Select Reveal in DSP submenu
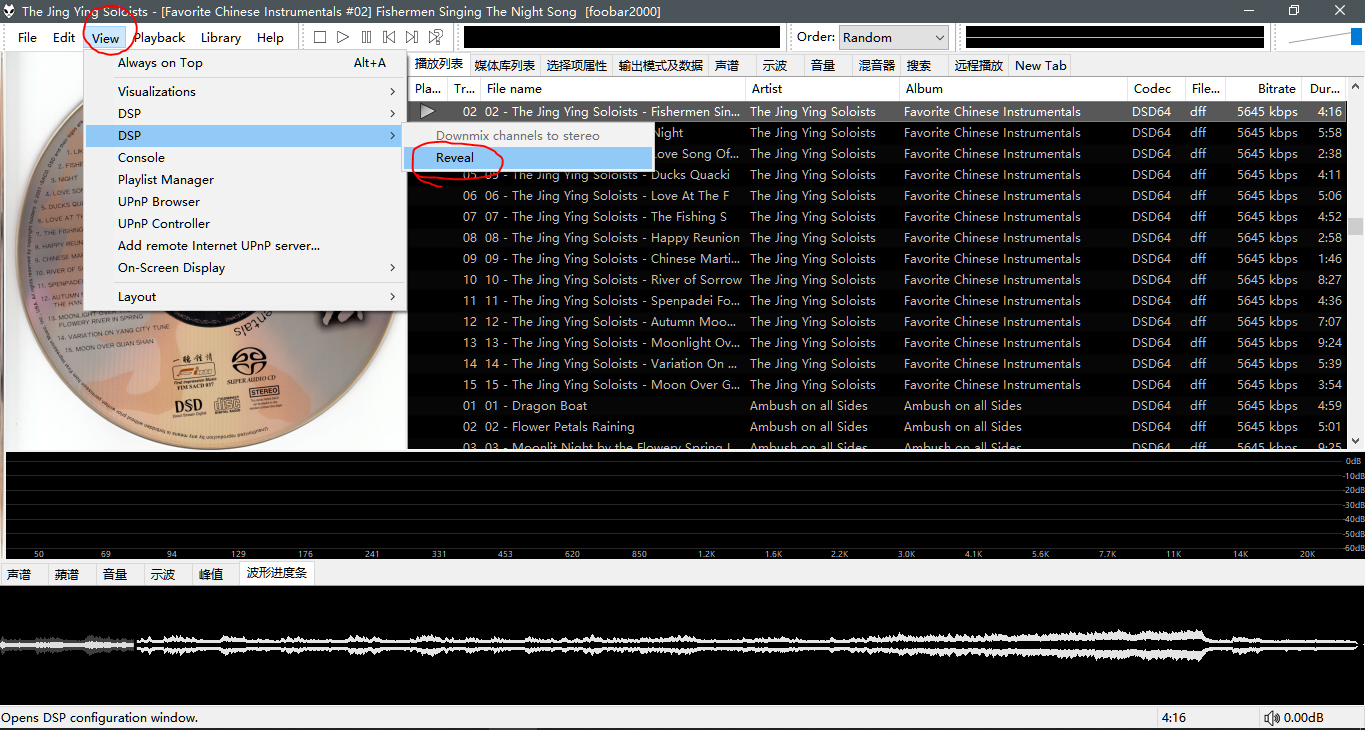Screen dimensions: 1365x730 pyautogui.click(x=455, y=158)
